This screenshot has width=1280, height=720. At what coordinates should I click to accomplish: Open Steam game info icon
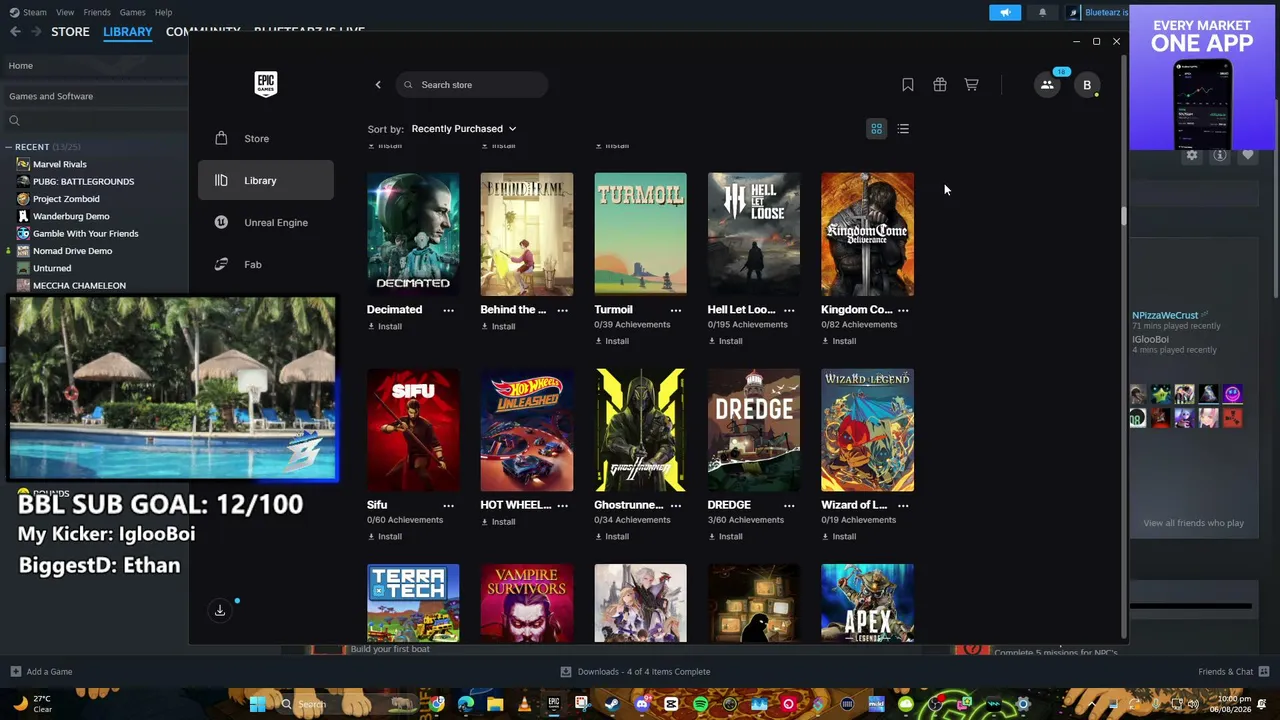[1220, 155]
